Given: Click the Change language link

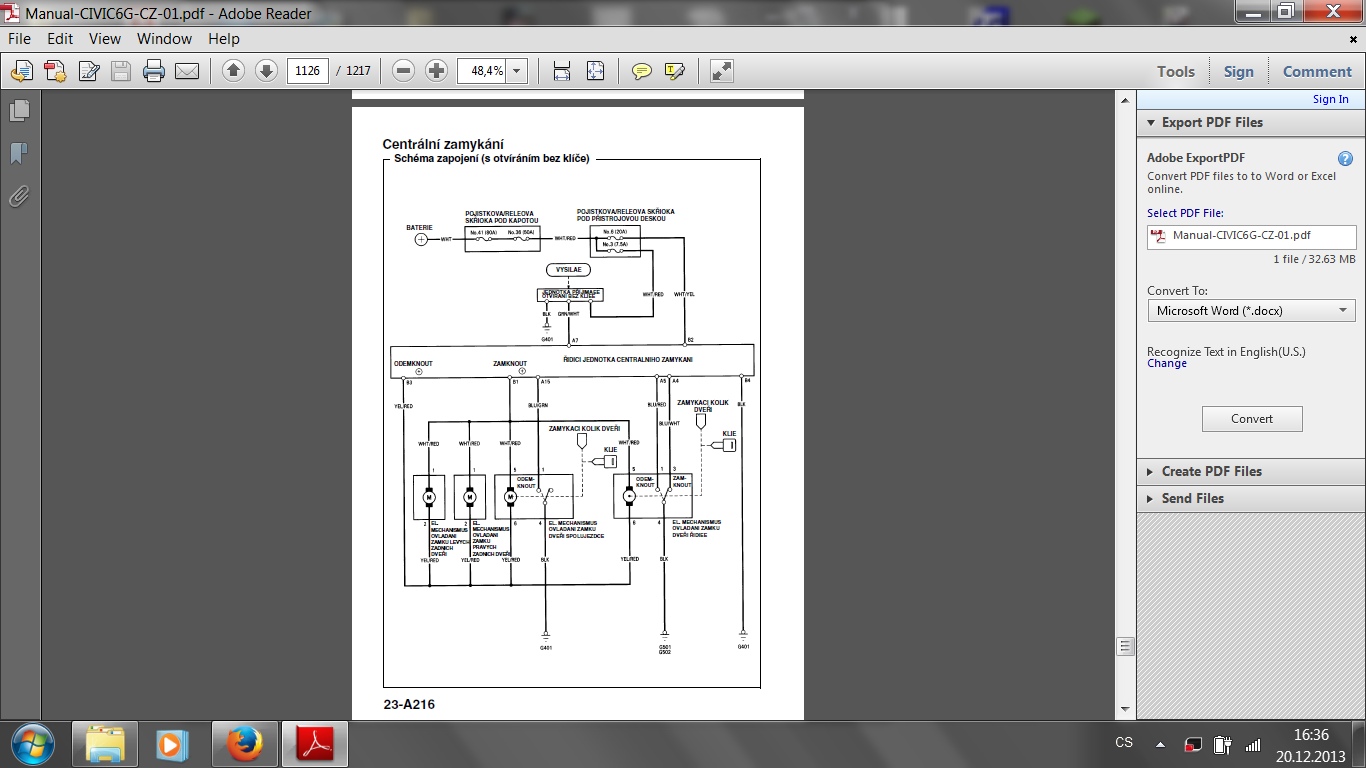Looking at the screenshot, I should pos(1167,364).
